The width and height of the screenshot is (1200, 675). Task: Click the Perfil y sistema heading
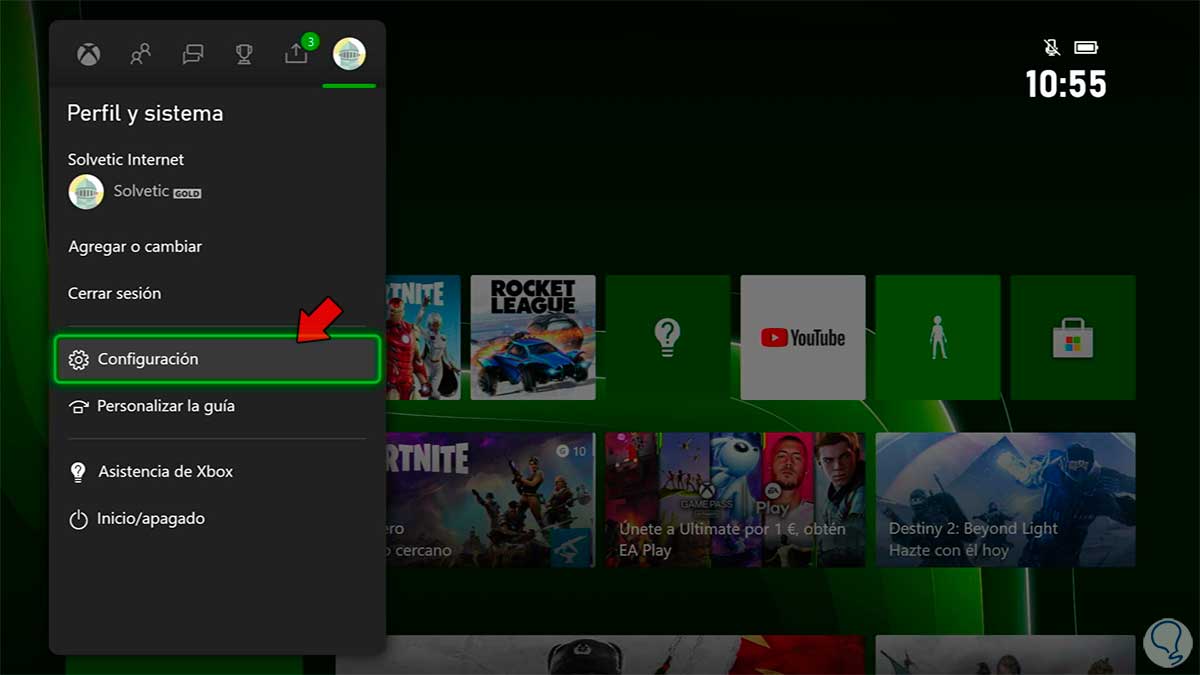click(145, 114)
